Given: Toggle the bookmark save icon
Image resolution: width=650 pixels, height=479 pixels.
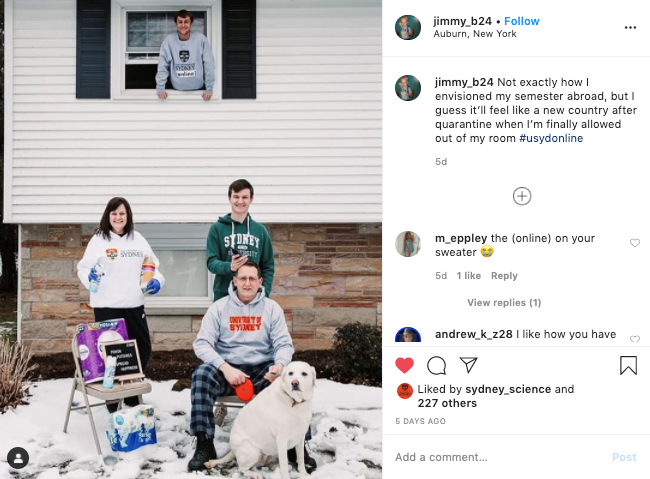Looking at the screenshot, I should coord(628,365).
